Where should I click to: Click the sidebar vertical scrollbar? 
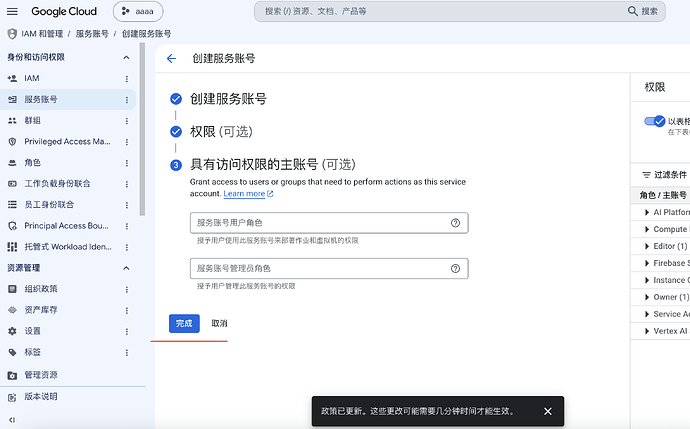point(142,130)
